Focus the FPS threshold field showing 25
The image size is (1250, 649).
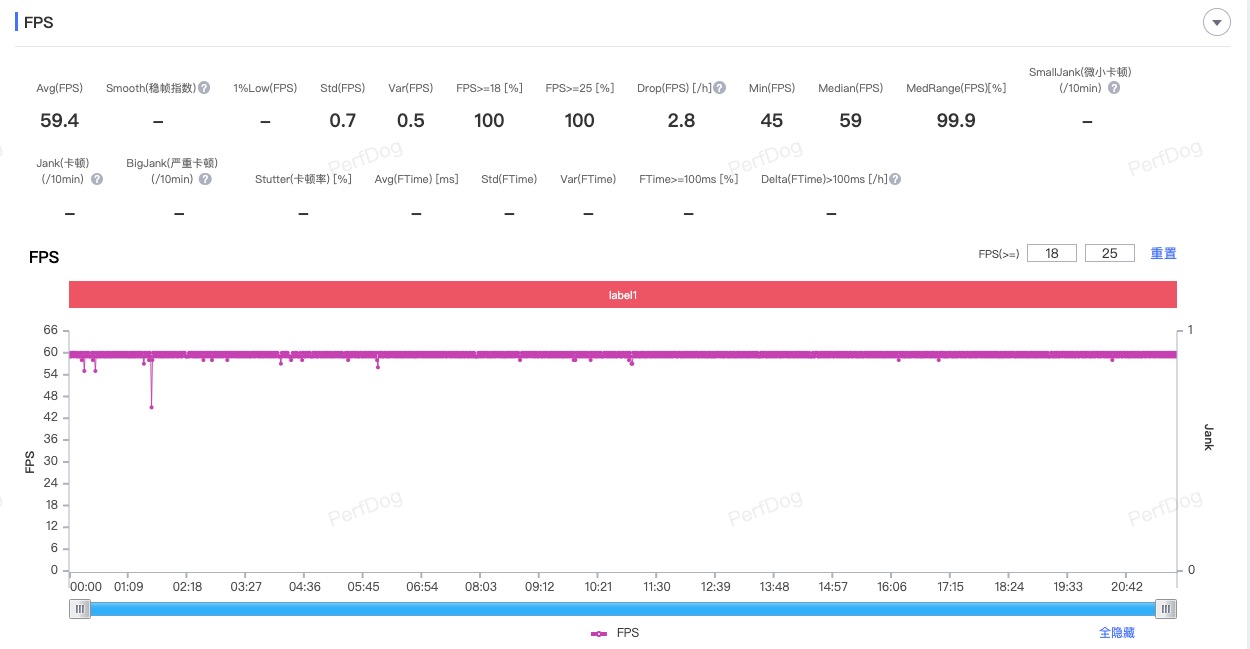click(1109, 254)
